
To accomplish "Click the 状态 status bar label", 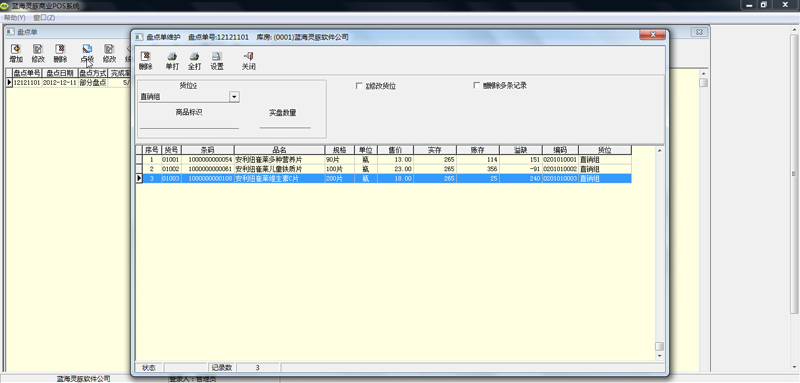I will [148, 367].
